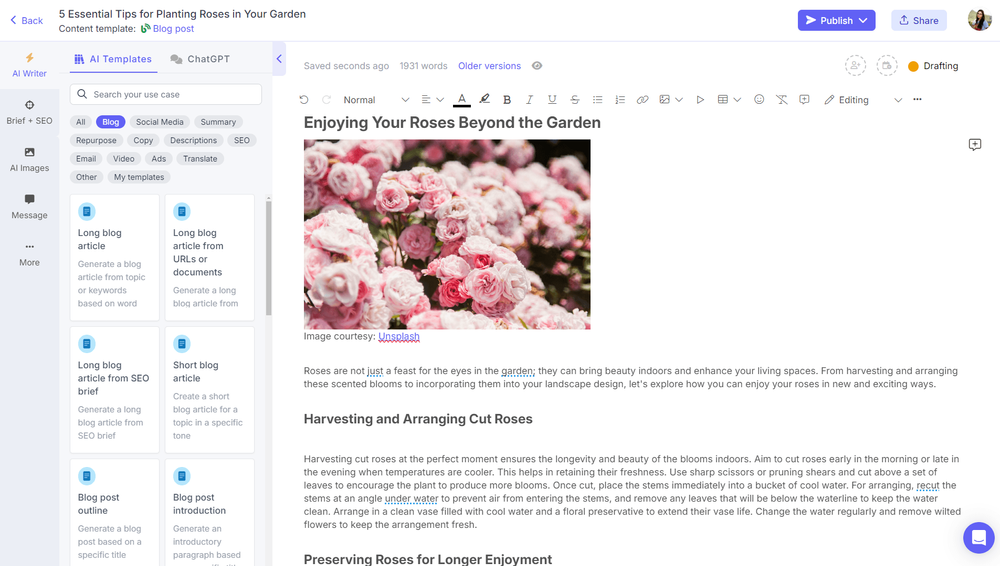View Older versions of the document
The width and height of the screenshot is (1000, 566).
coord(489,66)
